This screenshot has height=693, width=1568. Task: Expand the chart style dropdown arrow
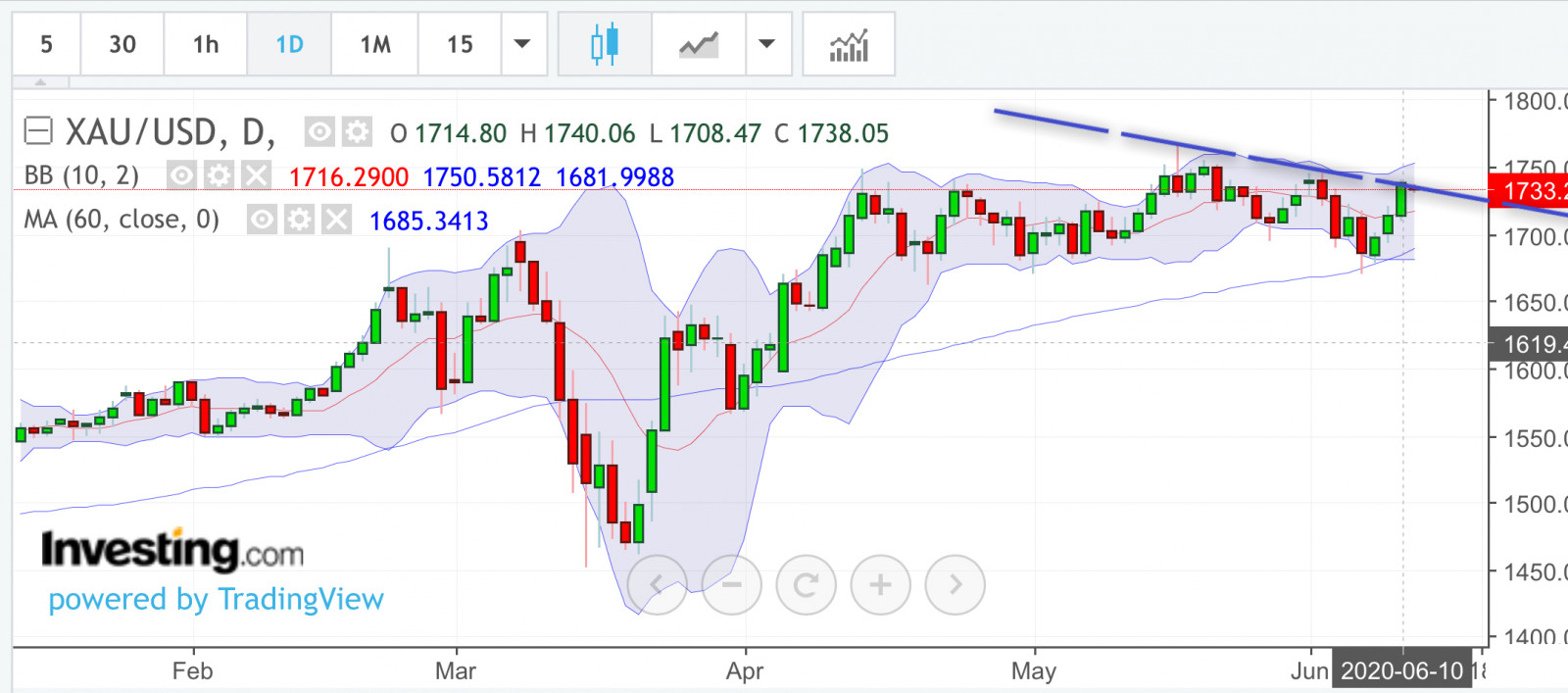pyautogui.click(x=767, y=44)
